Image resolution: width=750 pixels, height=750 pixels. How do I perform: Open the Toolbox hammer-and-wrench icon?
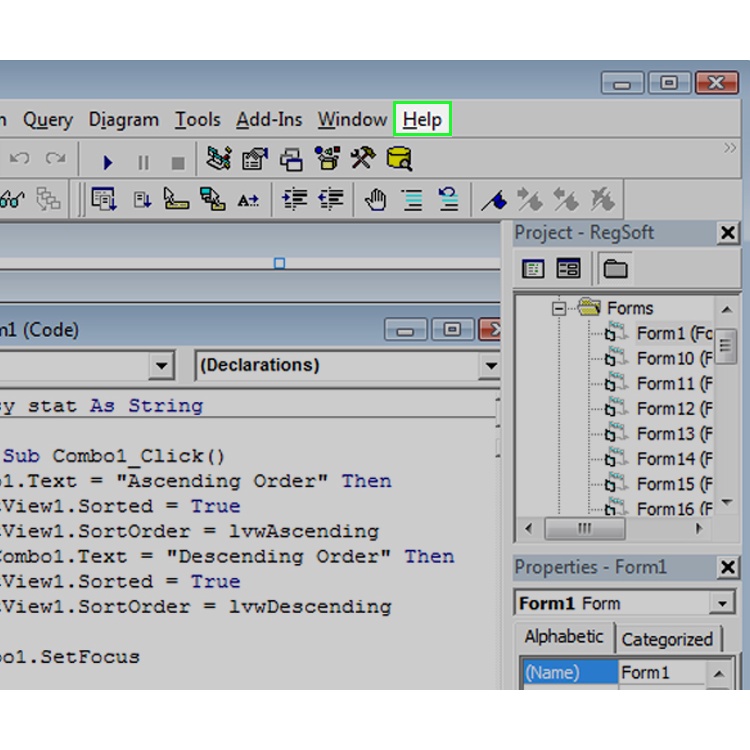[x=362, y=159]
